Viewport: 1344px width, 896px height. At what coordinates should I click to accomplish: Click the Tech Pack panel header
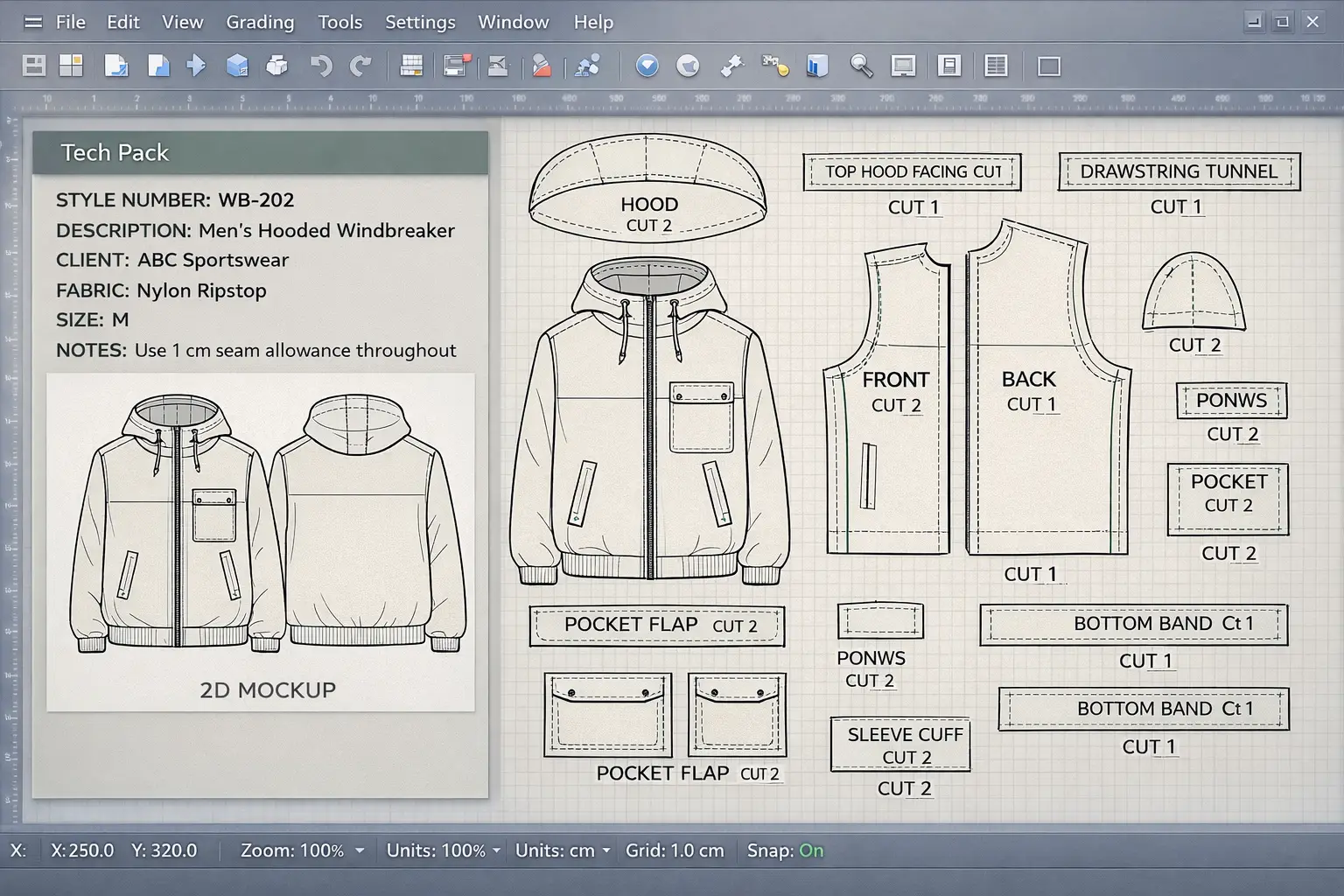260,152
